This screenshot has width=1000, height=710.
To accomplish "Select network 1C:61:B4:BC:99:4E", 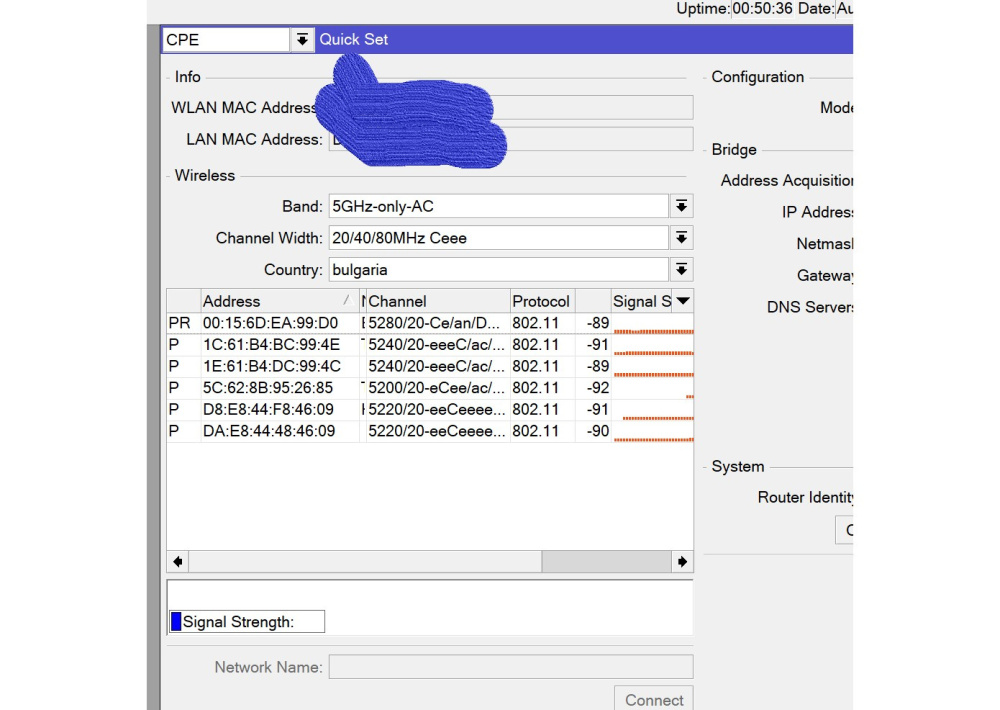I will click(x=270, y=345).
